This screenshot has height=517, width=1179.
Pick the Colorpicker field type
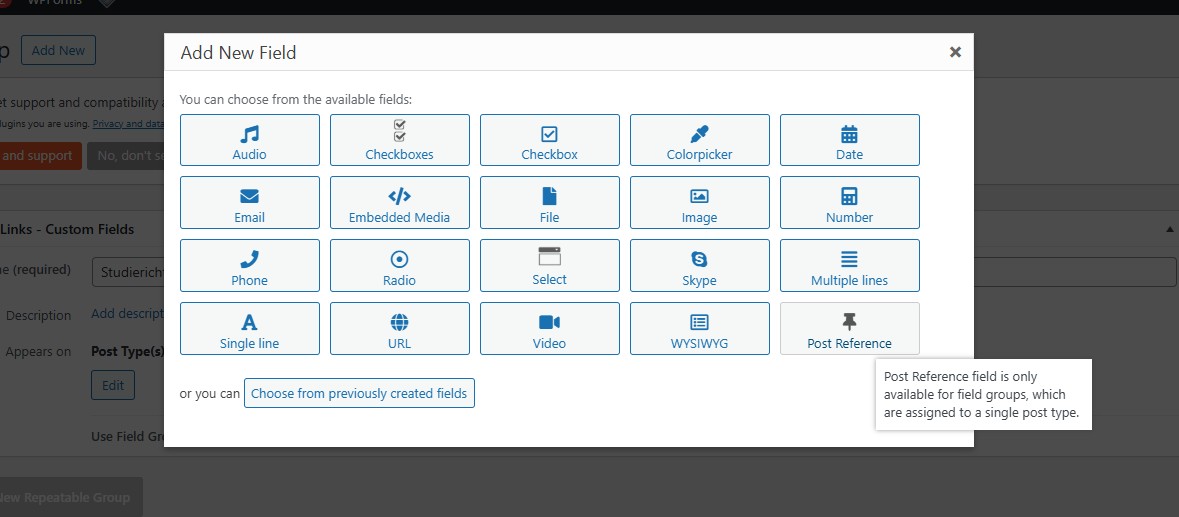tap(700, 140)
